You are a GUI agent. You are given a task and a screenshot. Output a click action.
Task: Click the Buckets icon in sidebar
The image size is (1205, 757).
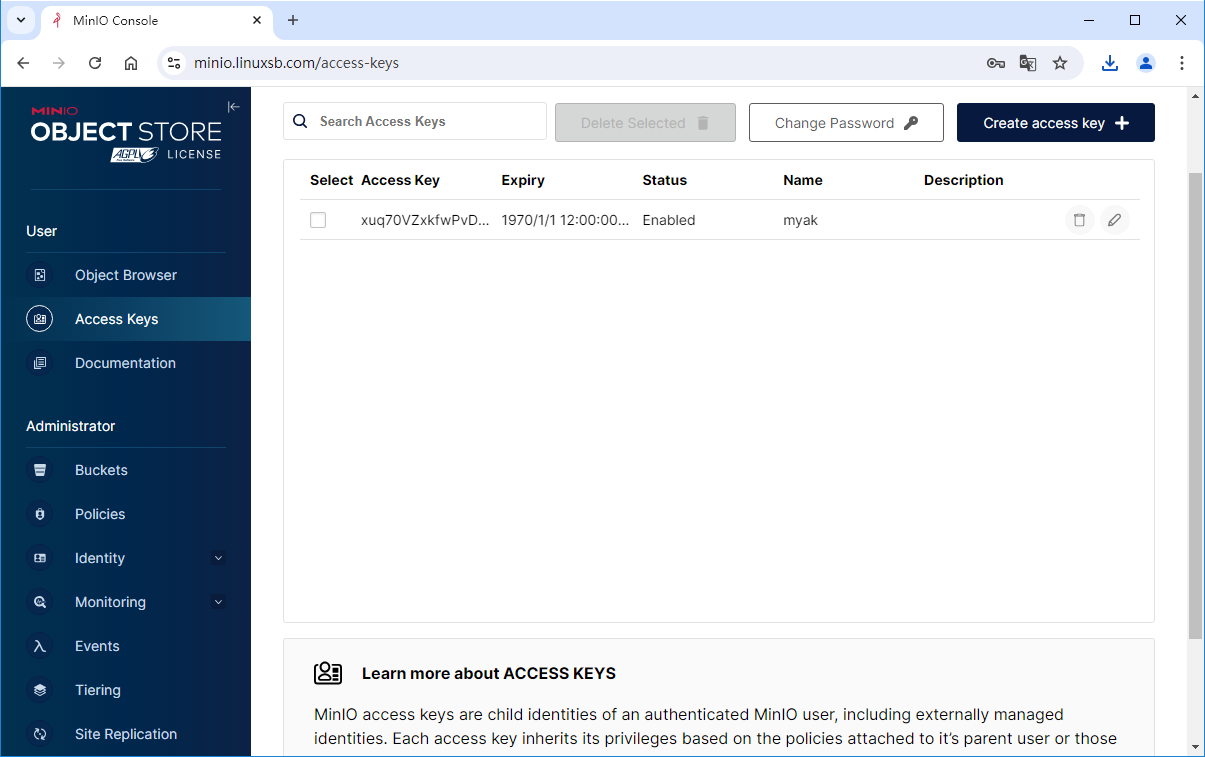point(39,470)
